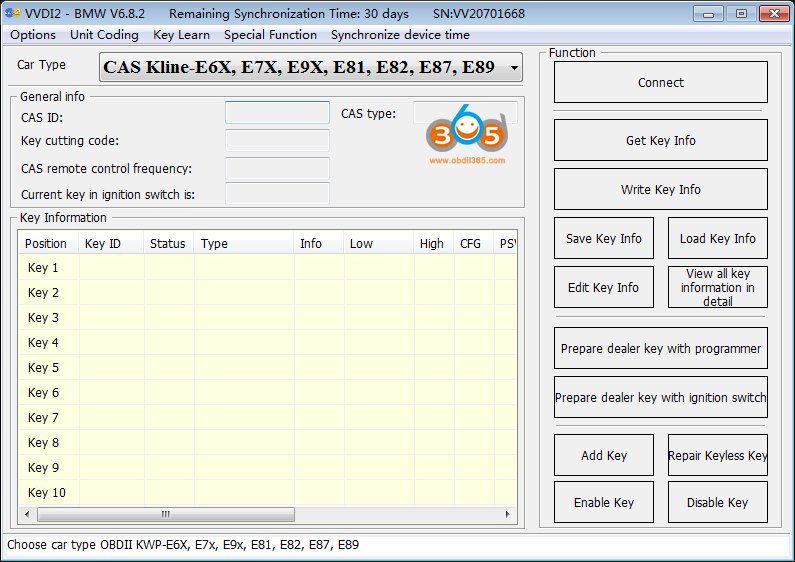Click the table scrollbar left arrow

pos(27,514)
